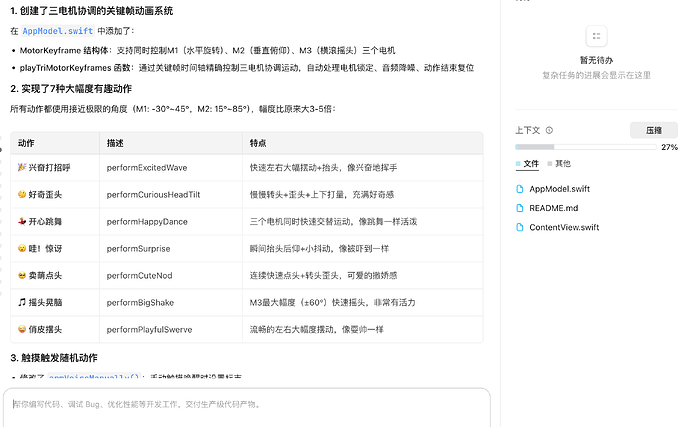690x427 pixels.
Task: Open README.md in the file list
Action: [x=554, y=208]
